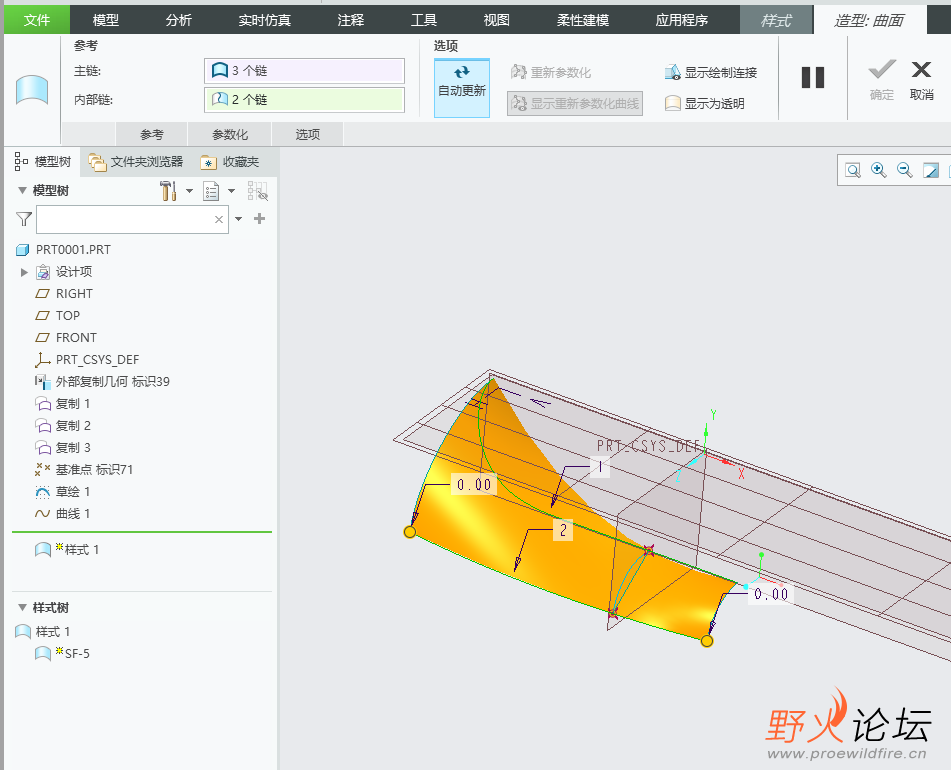This screenshot has height=770, width=951.
Task: Collapse the 模型树 section header
Action: coord(22,190)
